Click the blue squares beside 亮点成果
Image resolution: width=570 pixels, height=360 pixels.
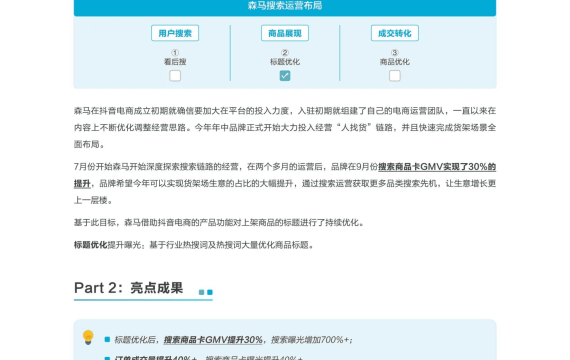(x=206, y=292)
